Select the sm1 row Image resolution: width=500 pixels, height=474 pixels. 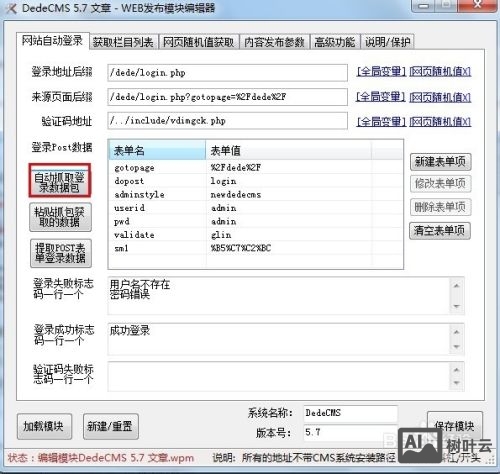[255, 248]
